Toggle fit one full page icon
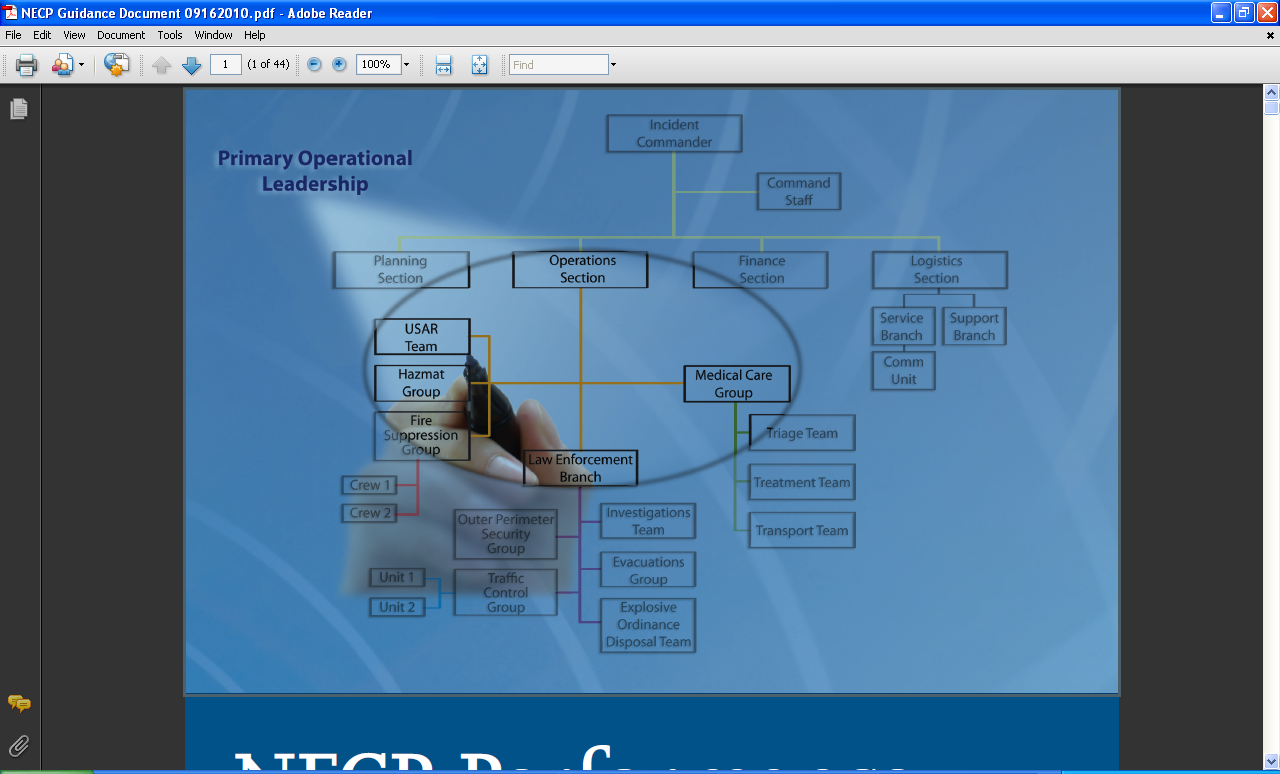Viewport: 1280px width, 774px height. pos(479,65)
